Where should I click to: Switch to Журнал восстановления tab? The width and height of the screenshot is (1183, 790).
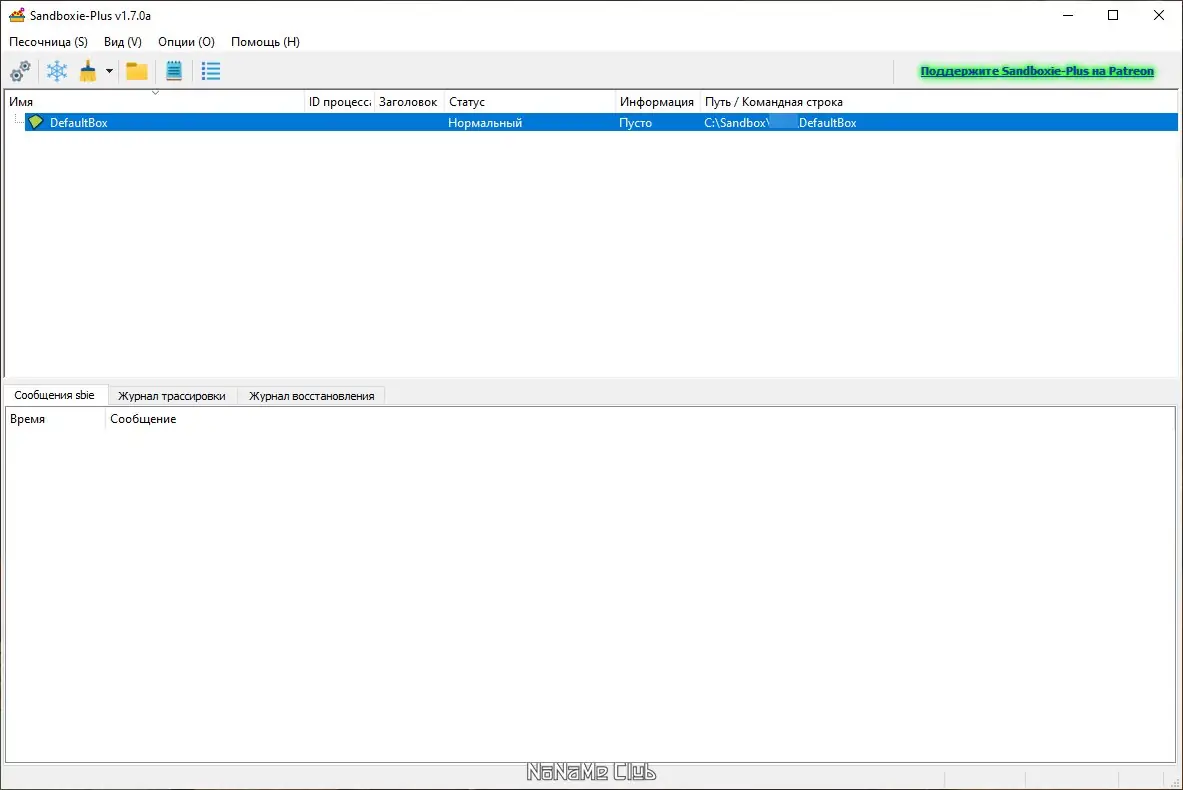tap(312, 395)
